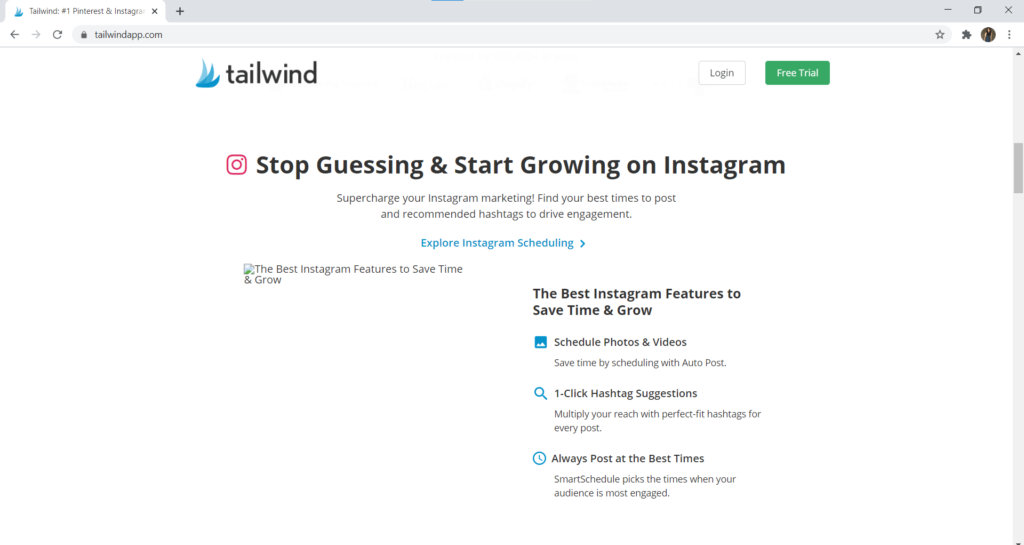Click the Stop Guessing & Start Growing headline
This screenshot has height=545, width=1024.
tap(520, 164)
